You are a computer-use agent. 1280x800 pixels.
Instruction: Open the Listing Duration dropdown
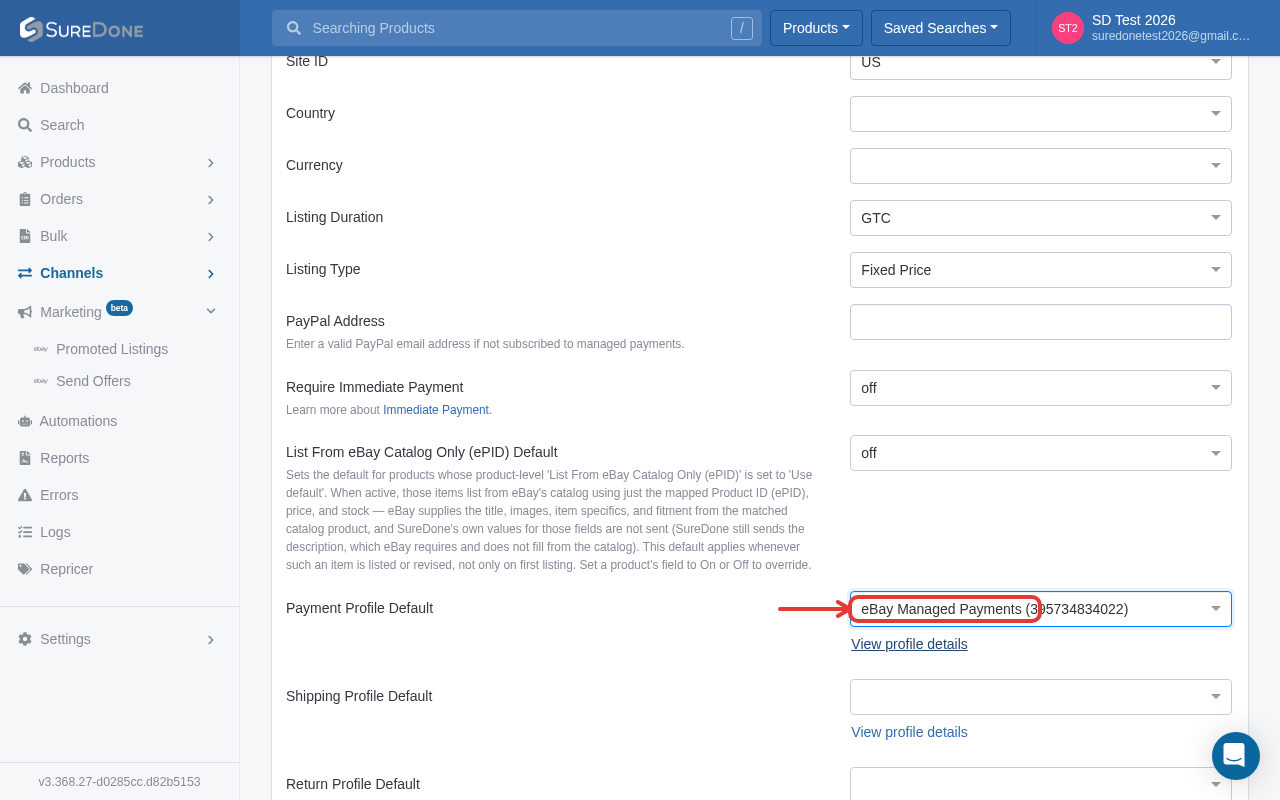1041,218
